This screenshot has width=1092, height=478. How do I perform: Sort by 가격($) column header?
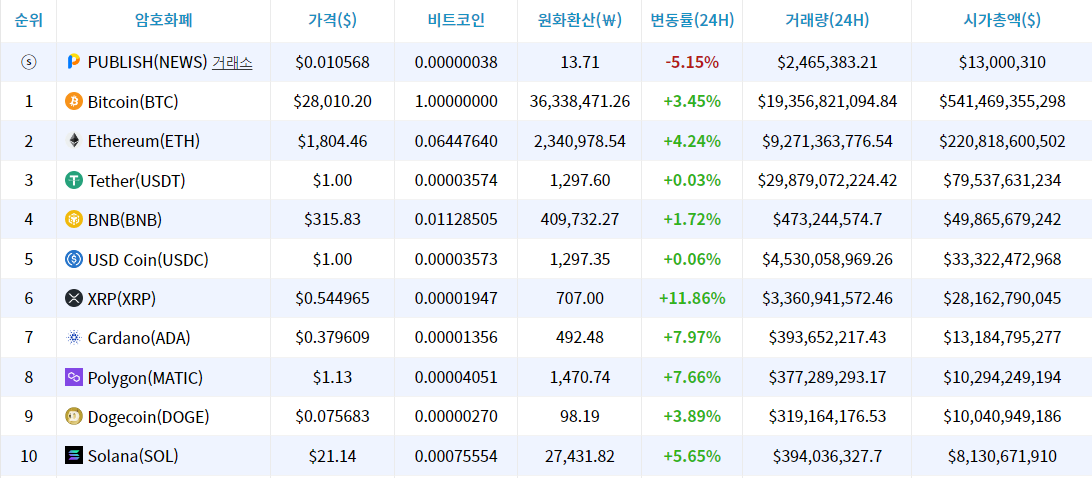coord(332,20)
